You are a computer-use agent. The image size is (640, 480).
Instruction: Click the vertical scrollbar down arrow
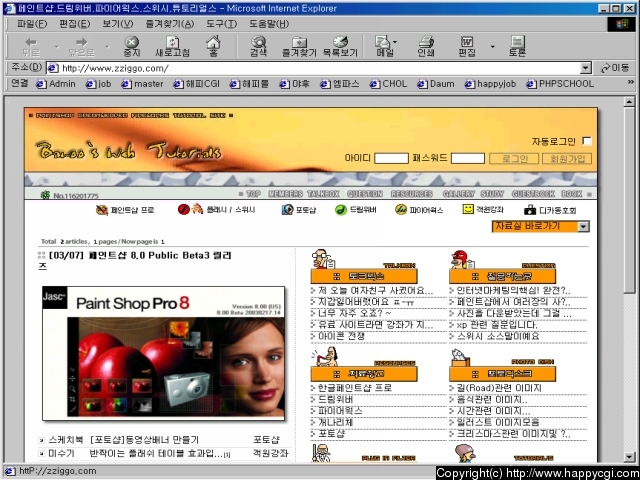[x=629, y=457]
